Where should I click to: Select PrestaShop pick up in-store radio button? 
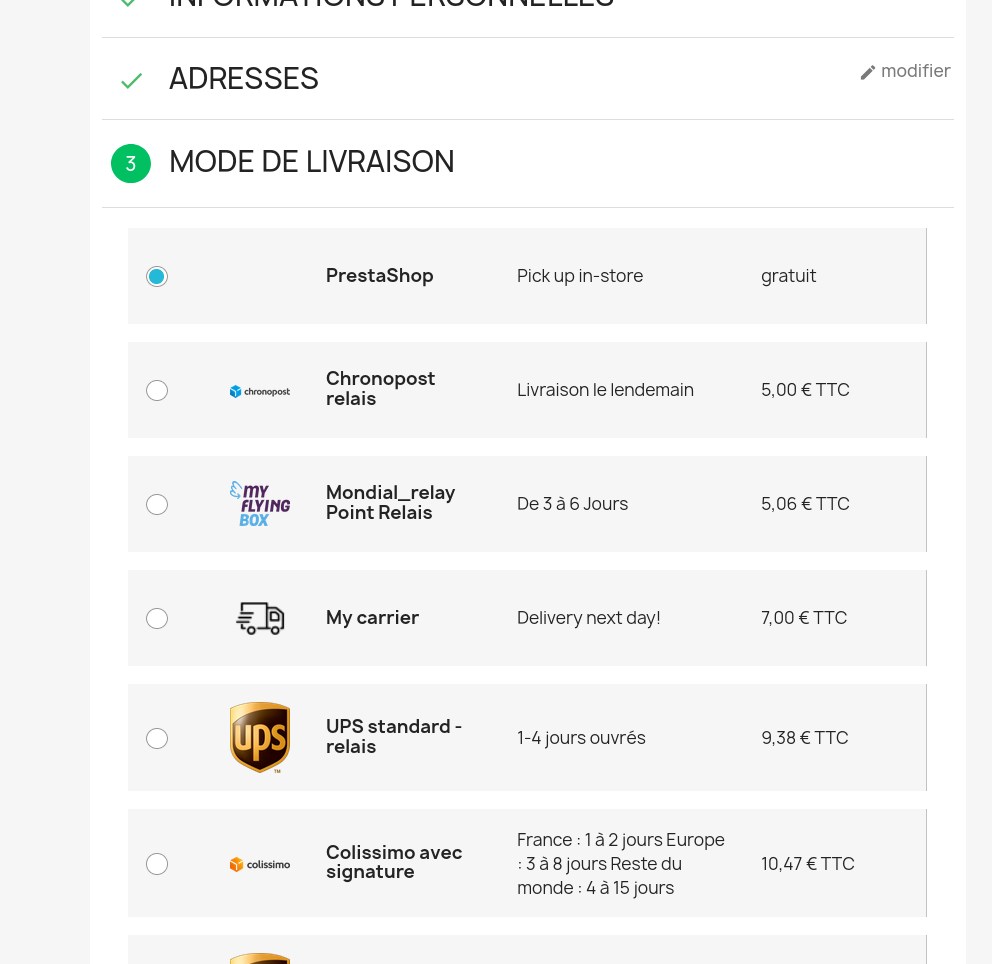click(x=157, y=276)
